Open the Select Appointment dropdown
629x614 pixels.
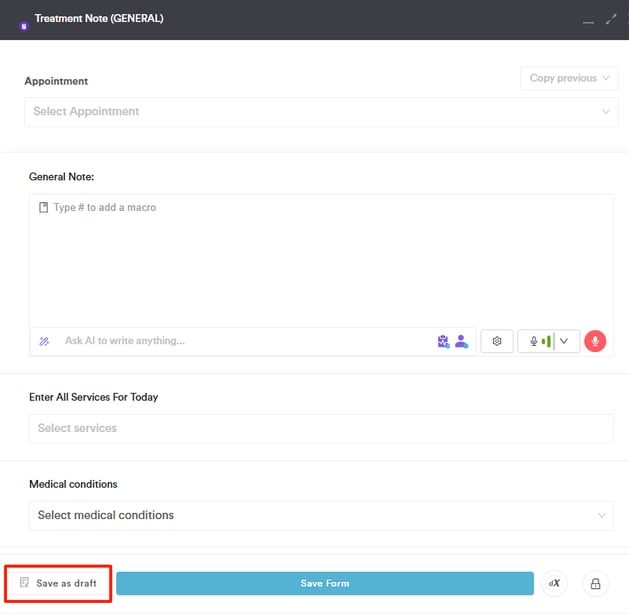tap(321, 112)
